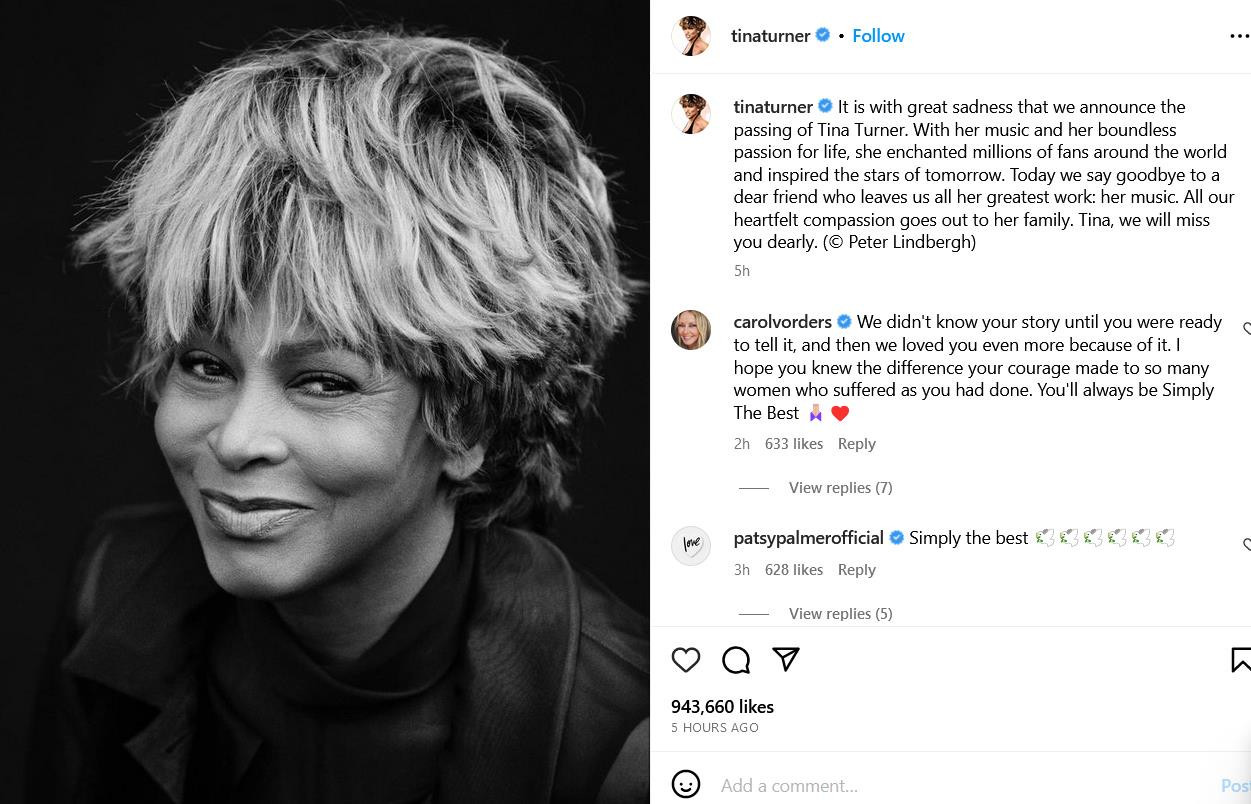Viewport: 1251px width, 804px height.
Task: Click tinaturner profile avatar in header
Action: [x=691, y=36]
